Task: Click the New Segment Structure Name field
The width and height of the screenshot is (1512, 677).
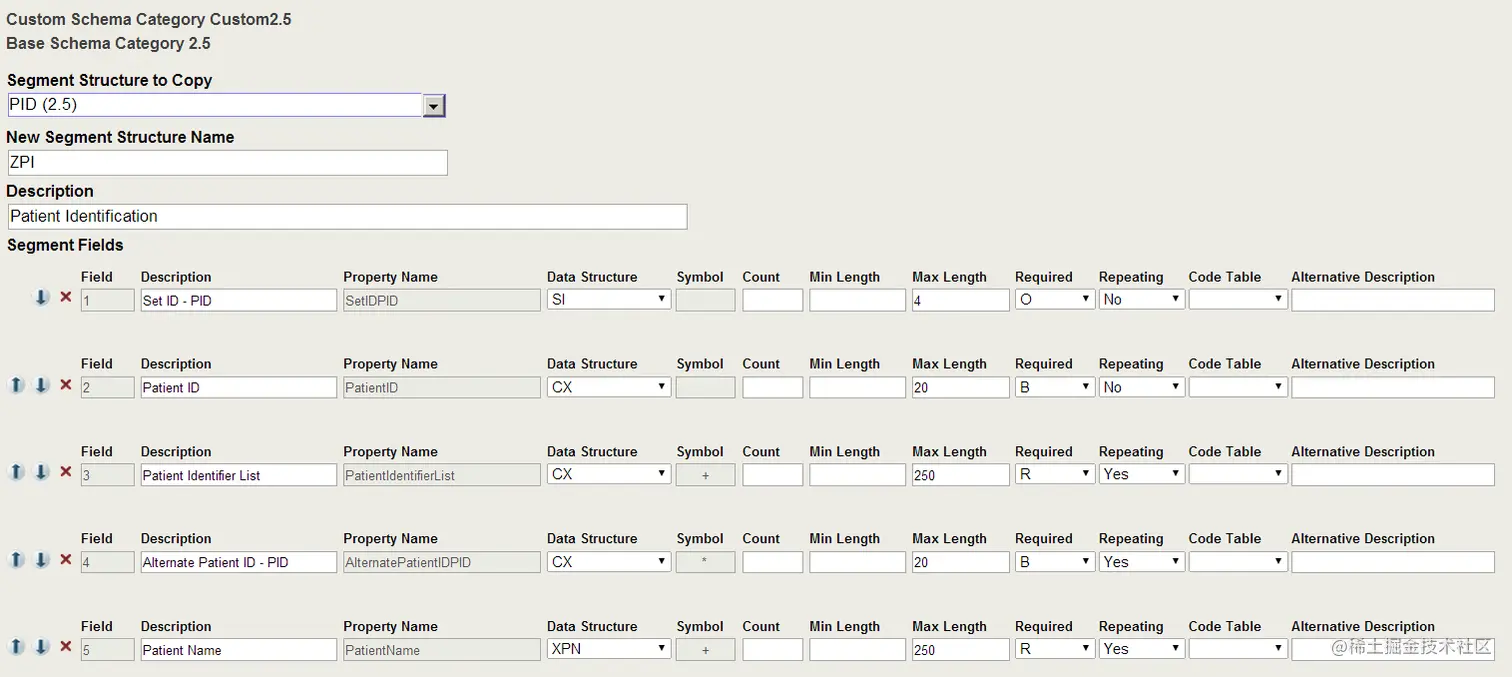Action: coord(227,162)
